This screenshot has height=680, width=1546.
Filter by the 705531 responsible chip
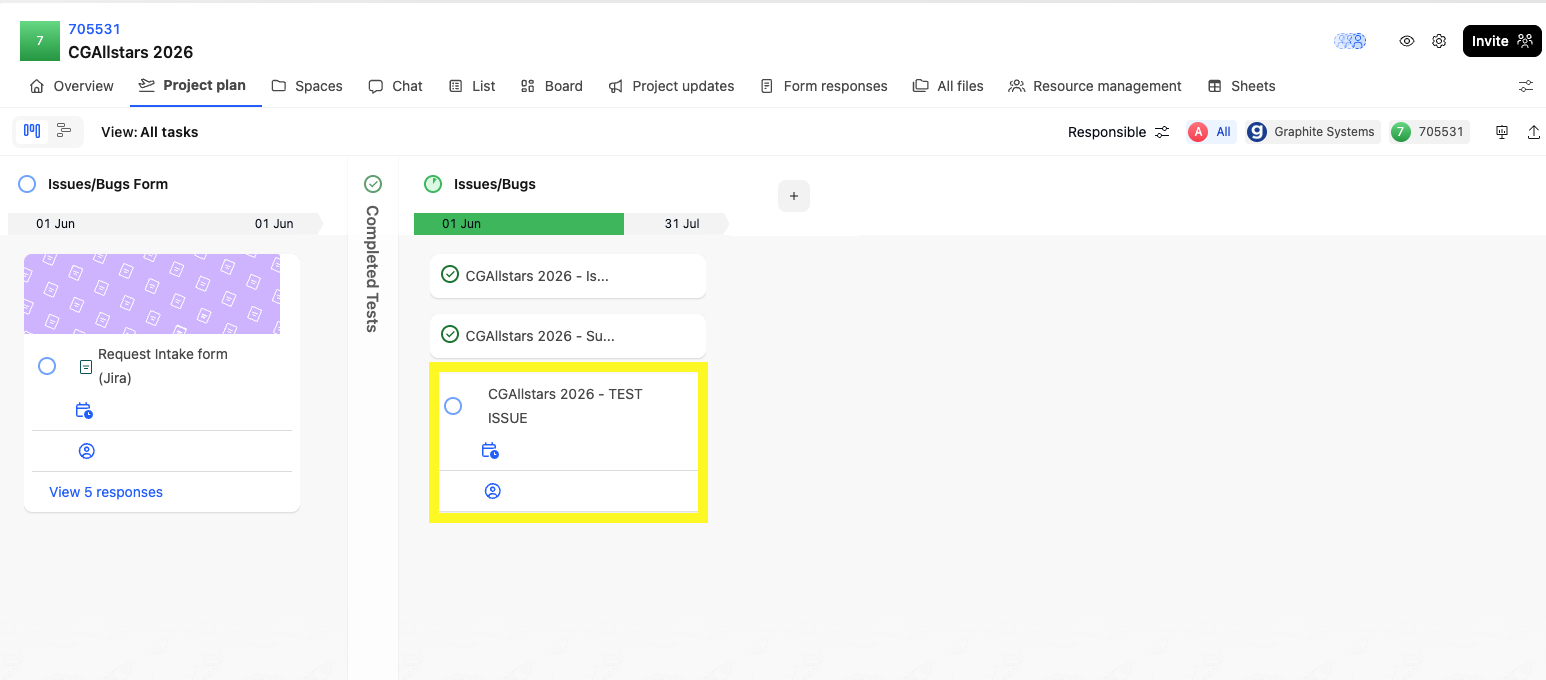[1429, 132]
